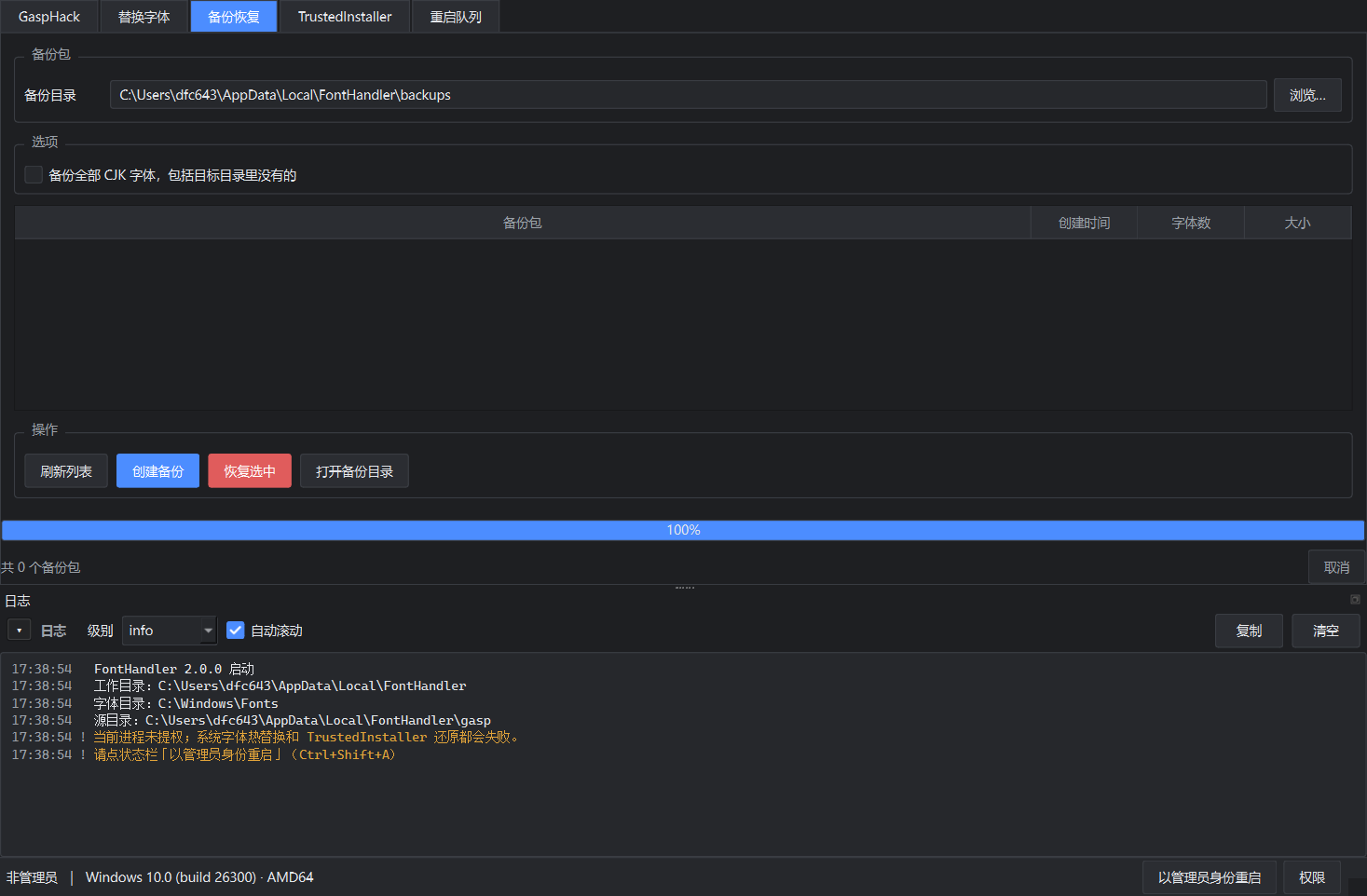
Task: Select the 备份恢复 tab
Action: click(x=234, y=17)
